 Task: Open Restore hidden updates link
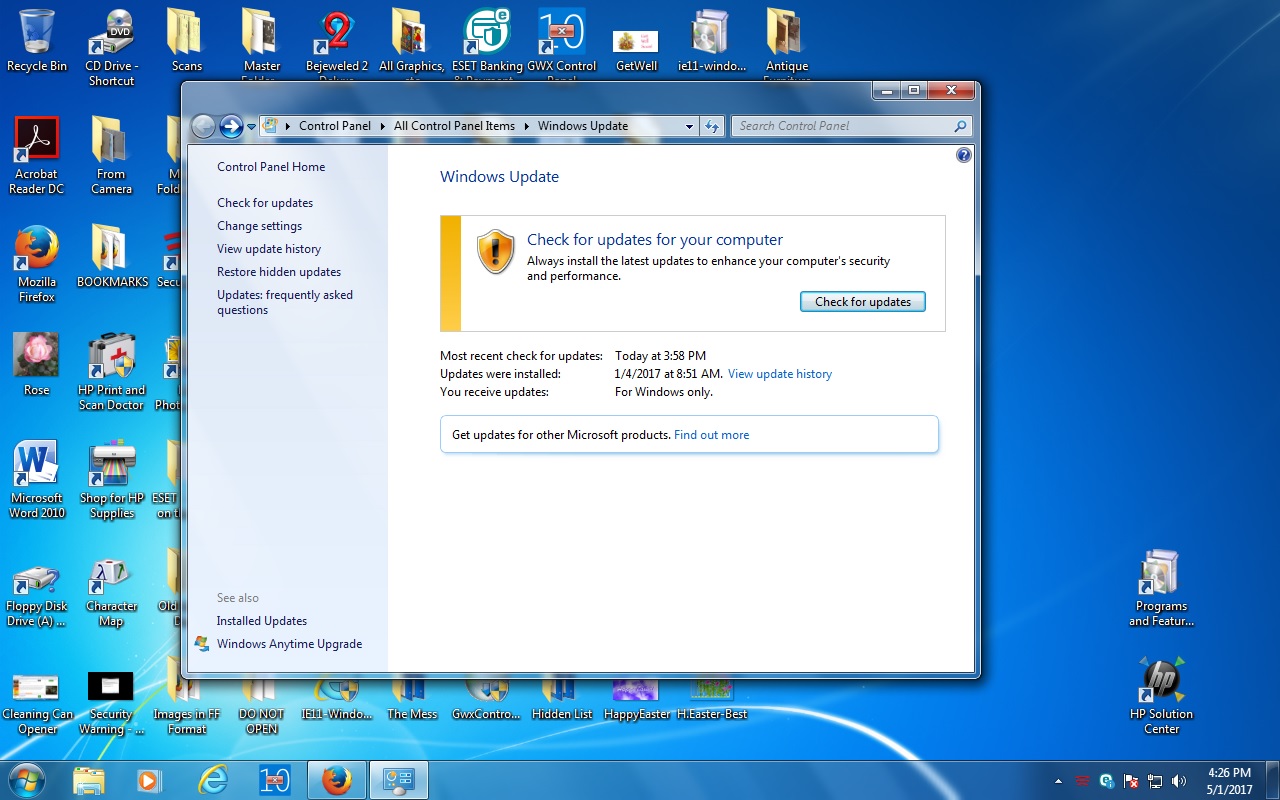[x=279, y=272]
